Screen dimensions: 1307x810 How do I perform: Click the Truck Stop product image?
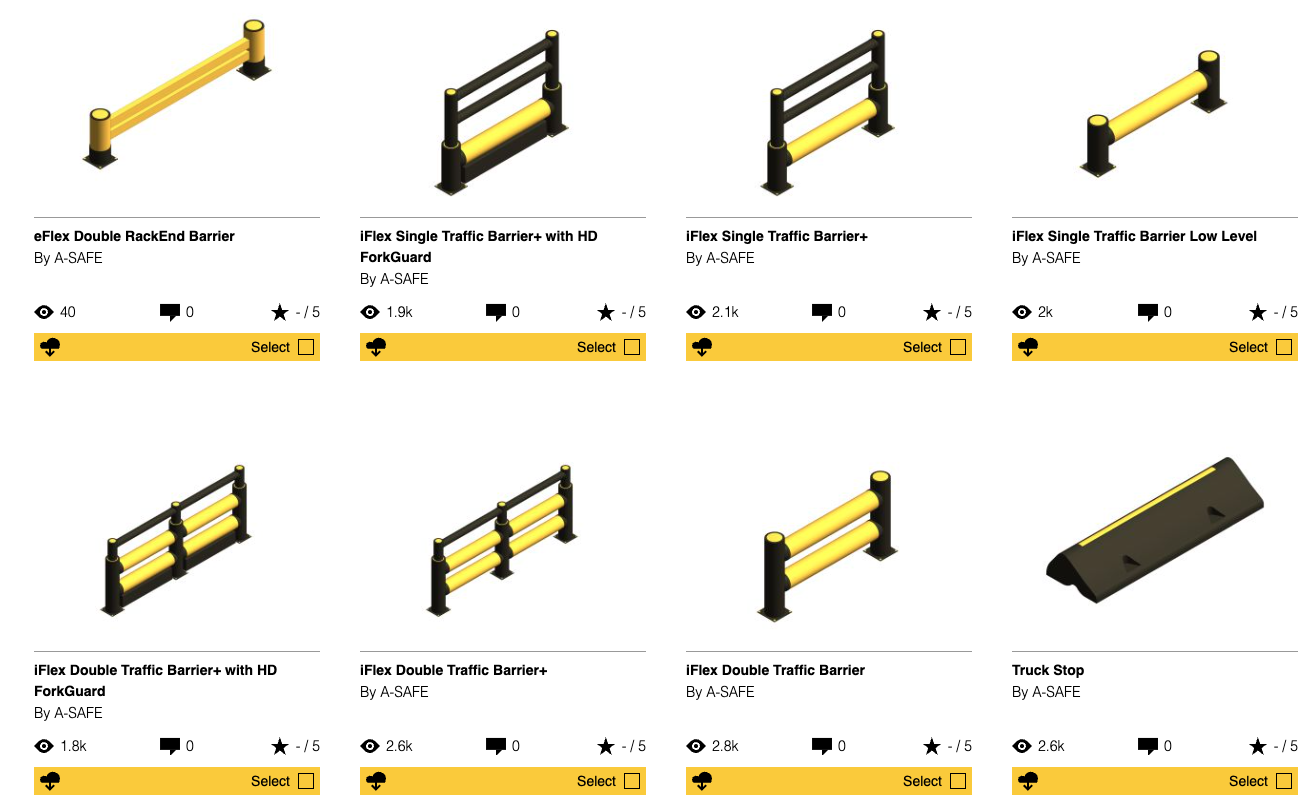pyautogui.click(x=1154, y=540)
